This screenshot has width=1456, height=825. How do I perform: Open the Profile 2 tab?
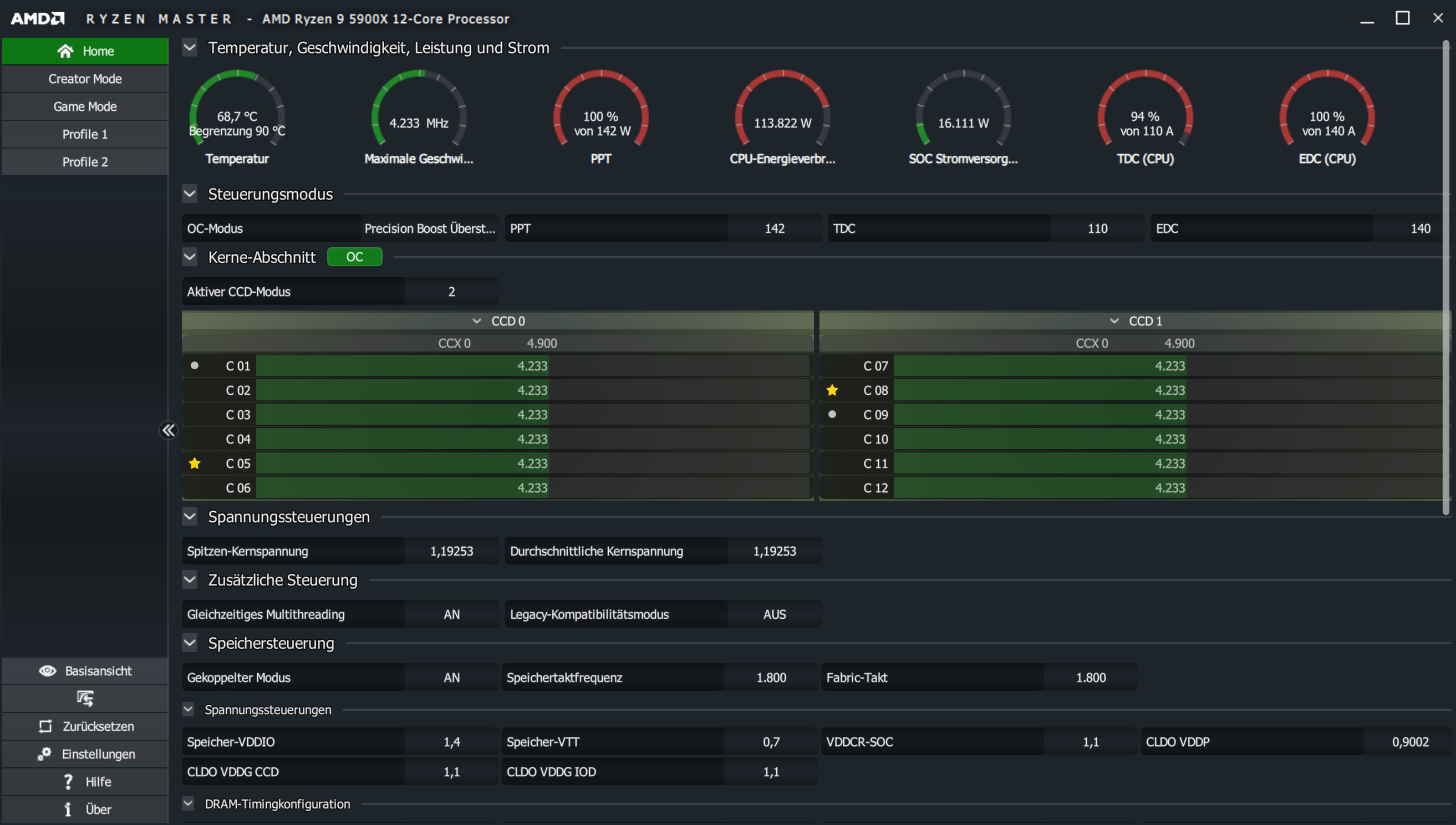coord(85,162)
